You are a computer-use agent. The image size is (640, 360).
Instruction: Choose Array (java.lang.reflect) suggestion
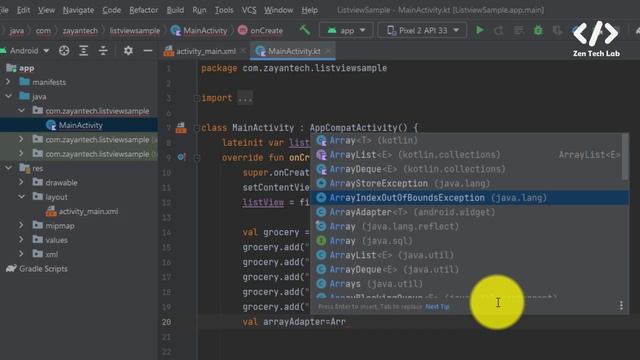click(x=469, y=226)
